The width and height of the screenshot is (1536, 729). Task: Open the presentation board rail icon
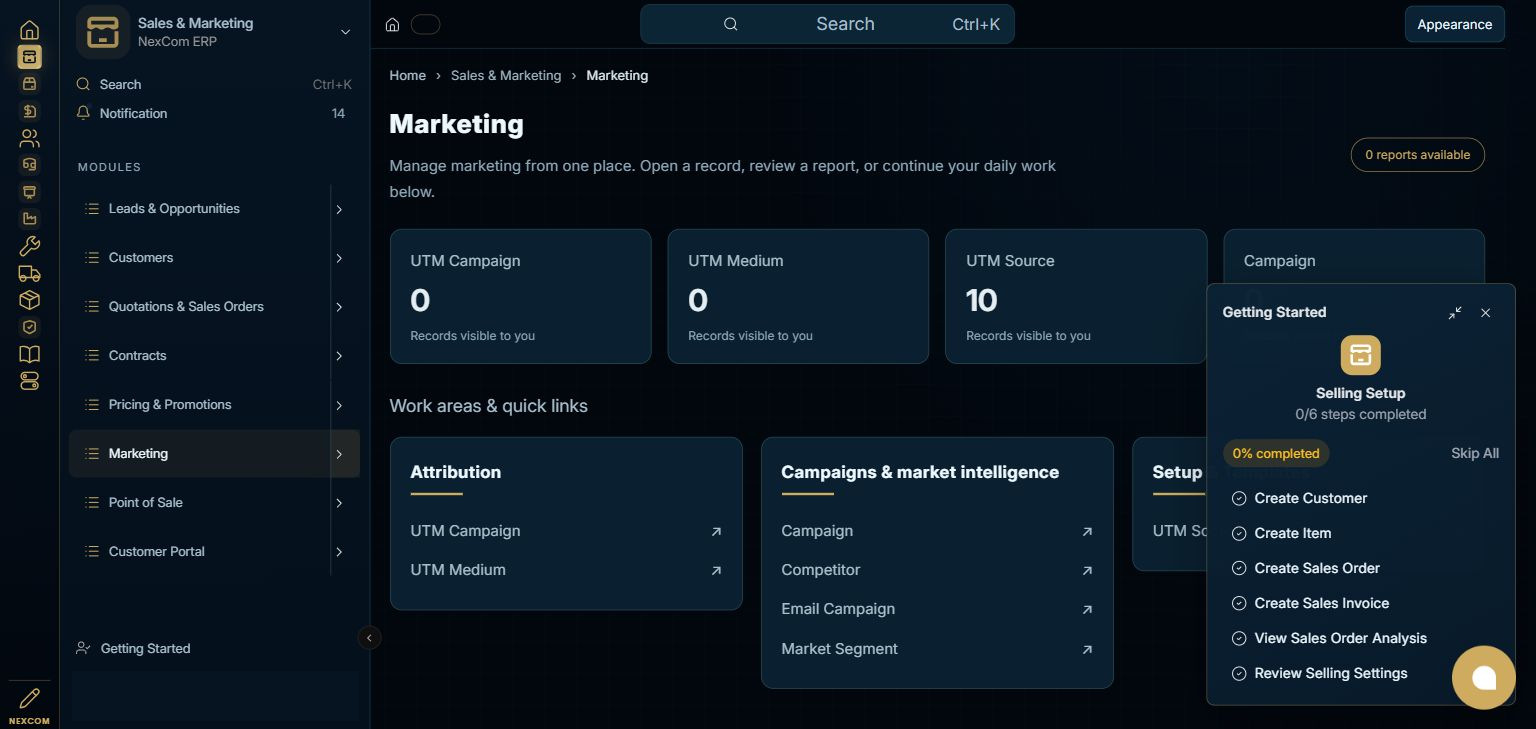pyautogui.click(x=30, y=192)
